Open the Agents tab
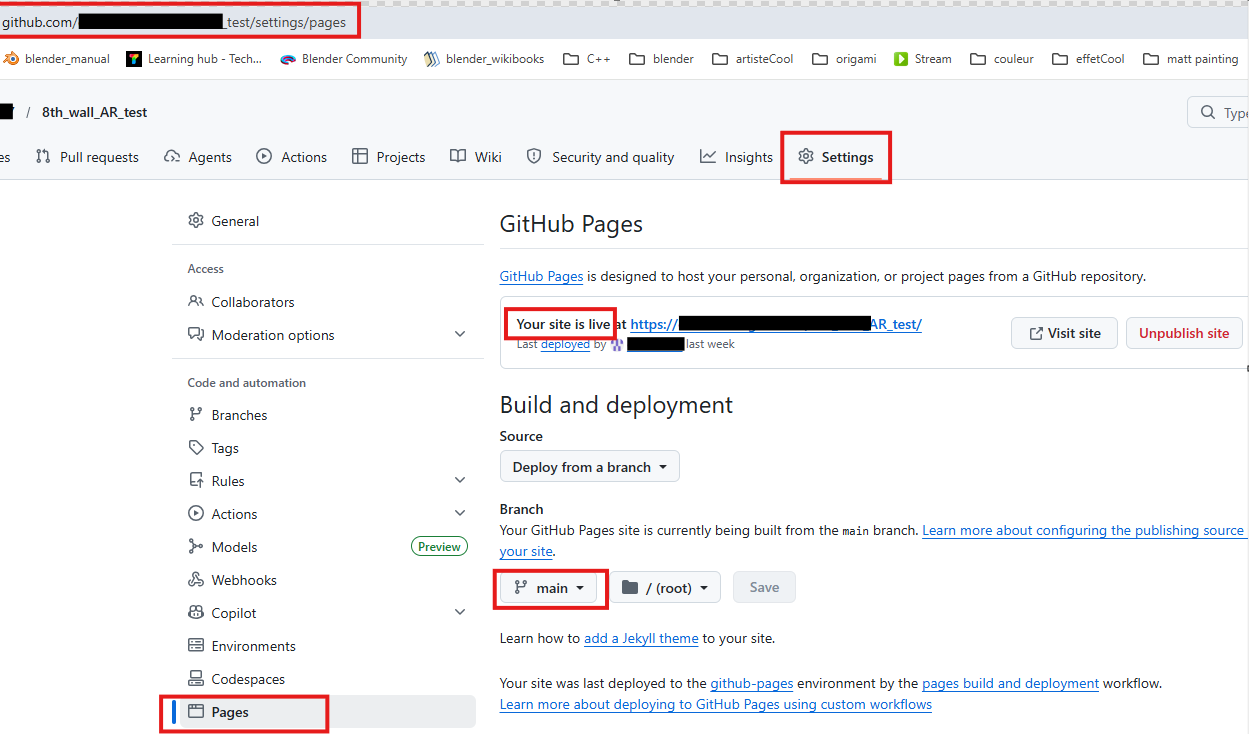This screenshot has width=1249, height=734. pos(198,157)
